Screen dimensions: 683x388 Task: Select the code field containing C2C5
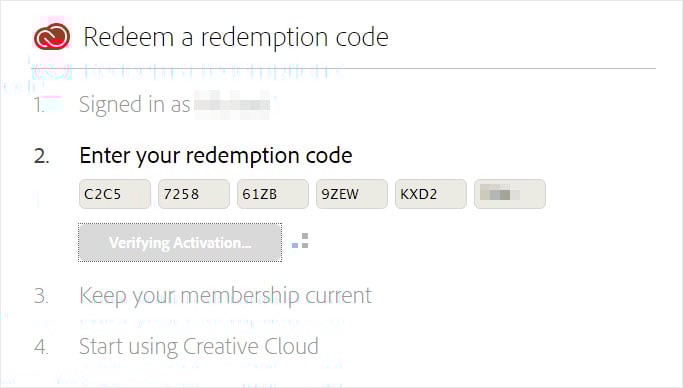115,194
